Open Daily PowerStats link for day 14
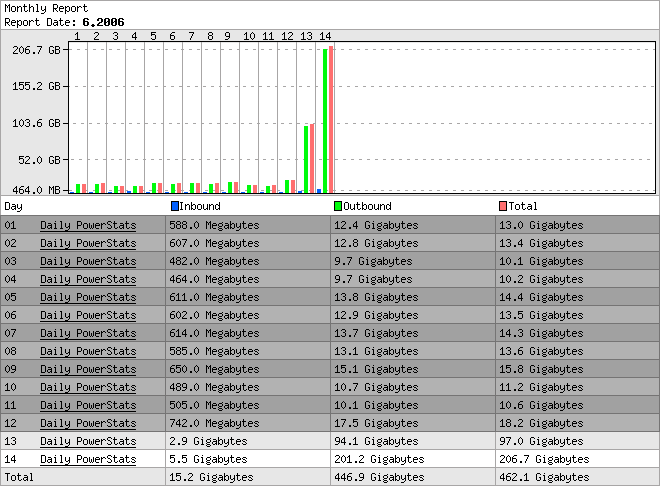This screenshot has width=660, height=486. (x=88, y=459)
